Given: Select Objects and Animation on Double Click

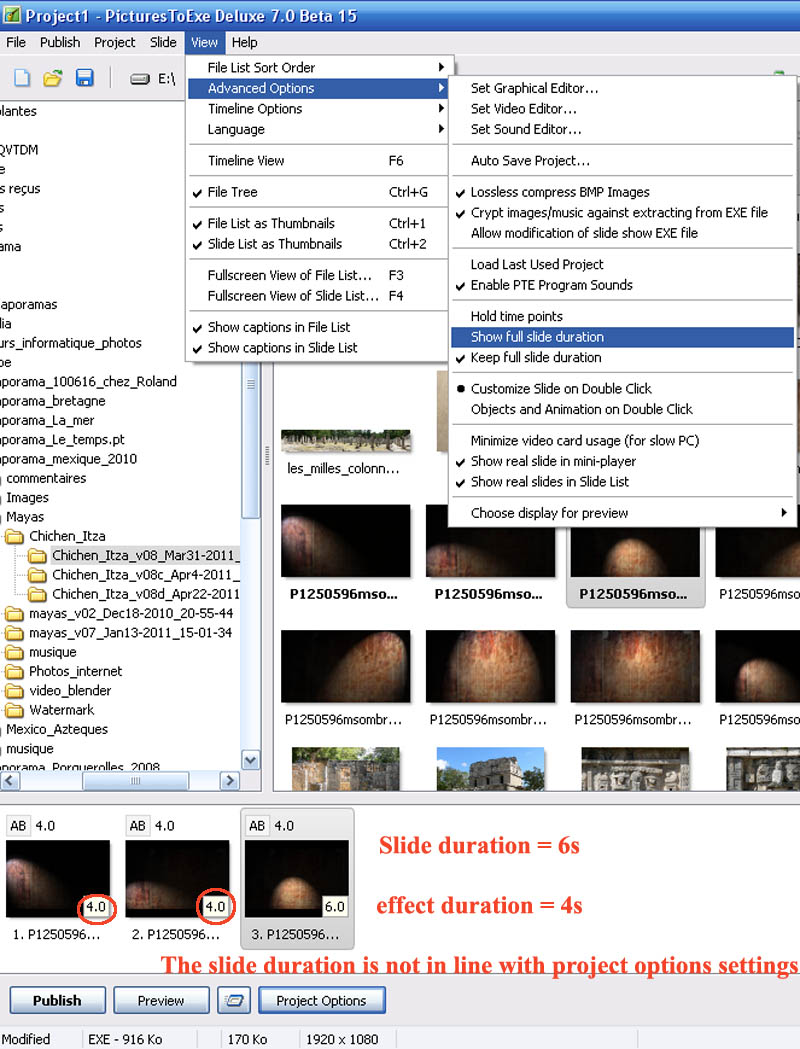Looking at the screenshot, I should (x=581, y=409).
